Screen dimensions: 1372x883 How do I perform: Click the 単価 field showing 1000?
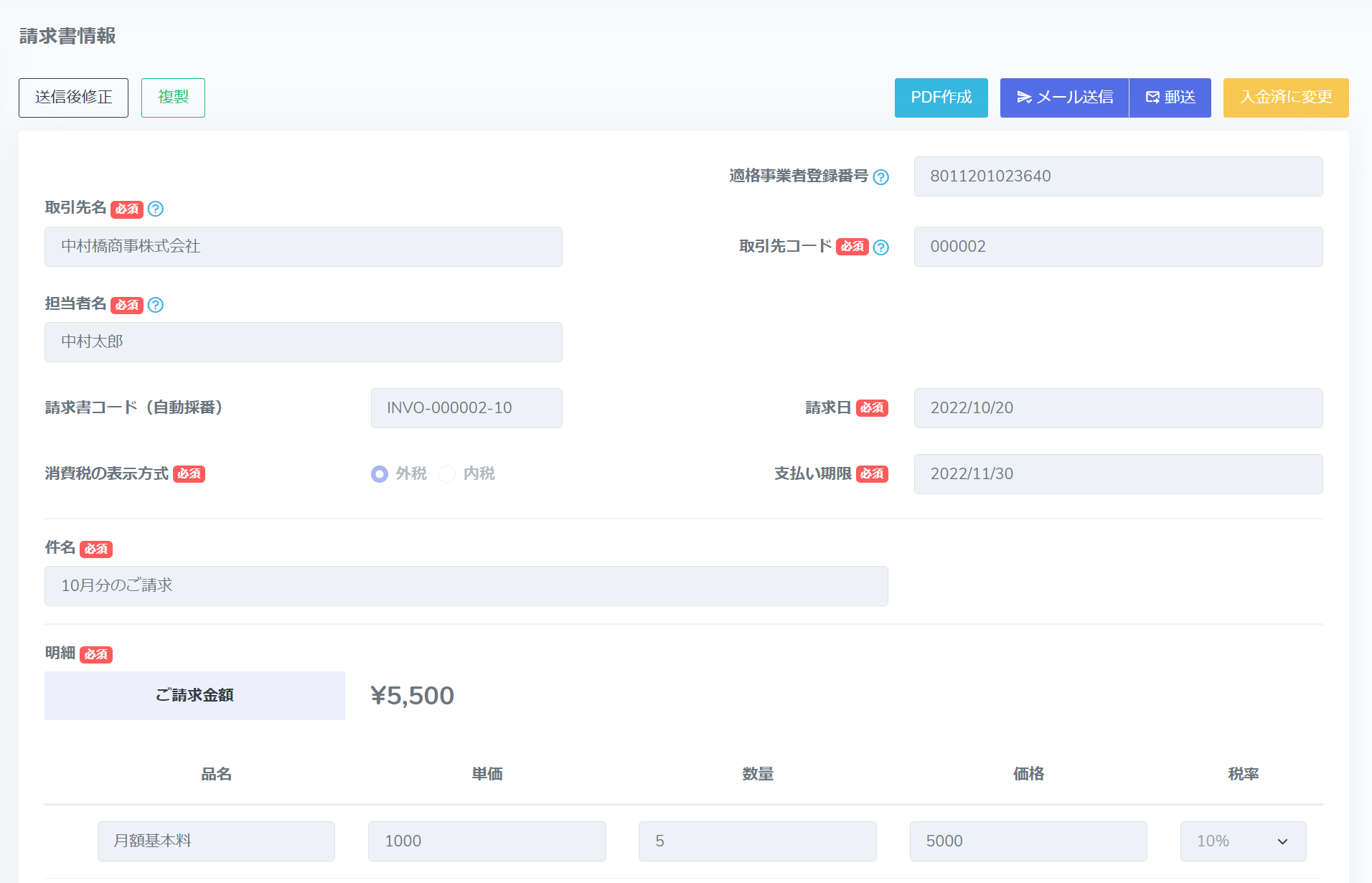487,841
